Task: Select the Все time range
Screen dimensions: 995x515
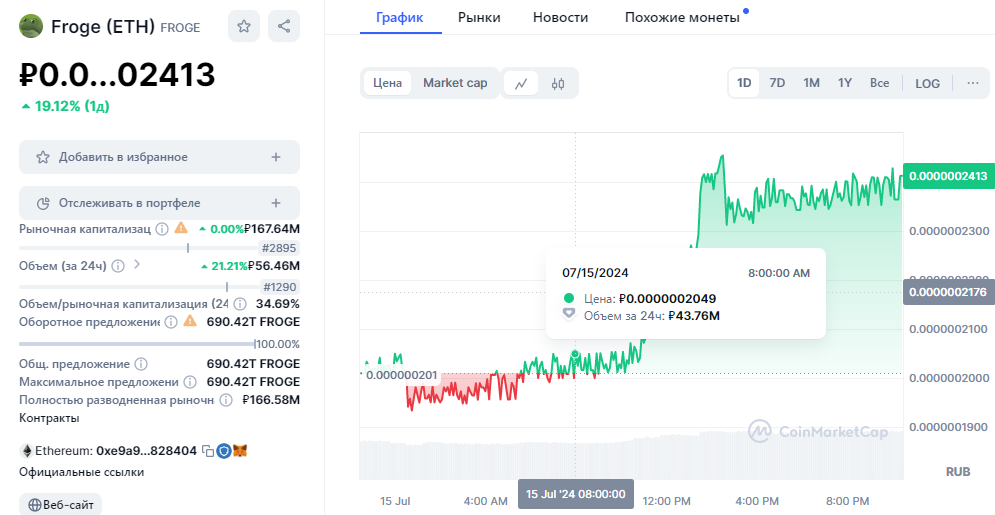Action: (880, 83)
